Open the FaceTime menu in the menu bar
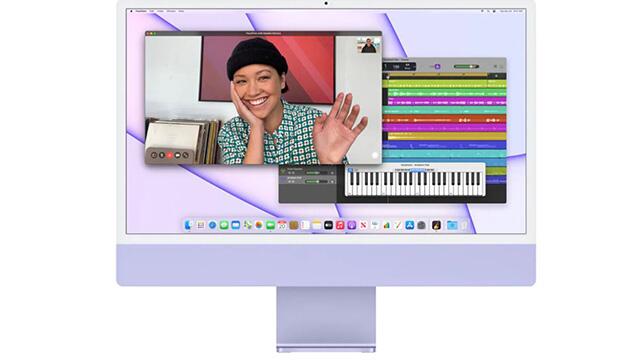This screenshot has width=640, height=360. tap(141, 11)
